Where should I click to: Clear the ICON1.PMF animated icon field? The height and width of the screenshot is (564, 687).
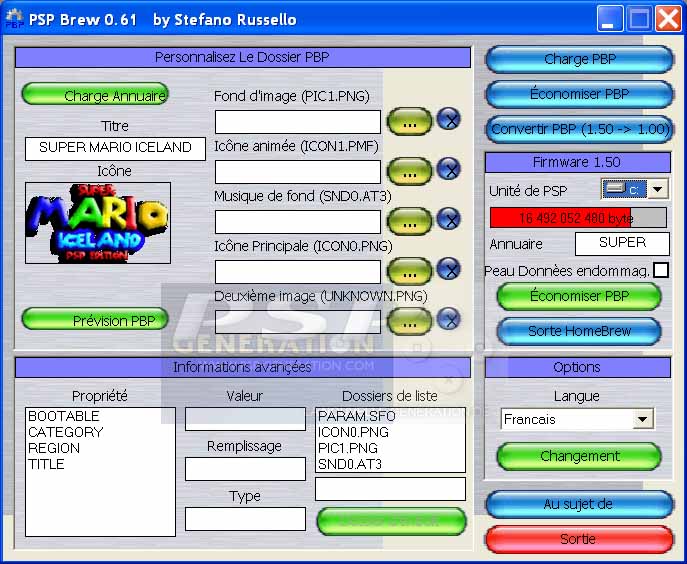(x=449, y=169)
